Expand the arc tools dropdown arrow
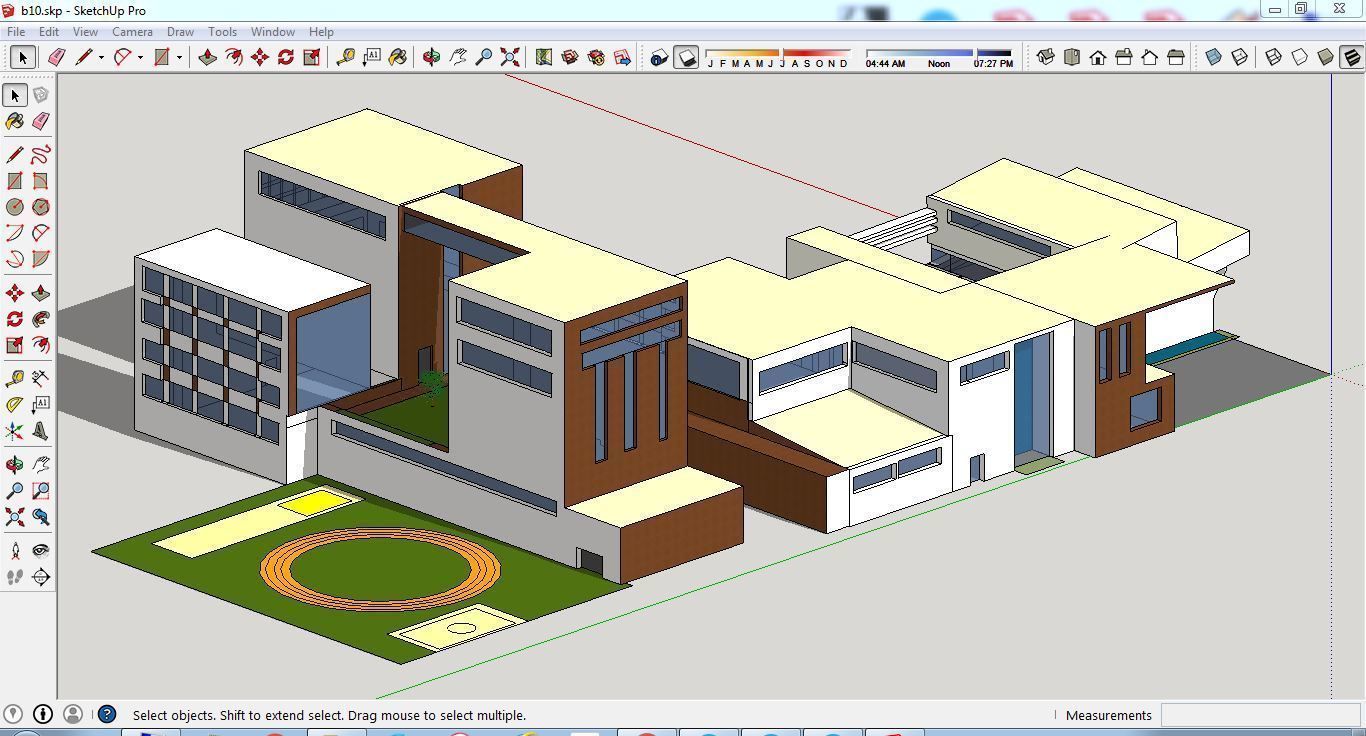This screenshot has width=1366, height=736. [140, 58]
